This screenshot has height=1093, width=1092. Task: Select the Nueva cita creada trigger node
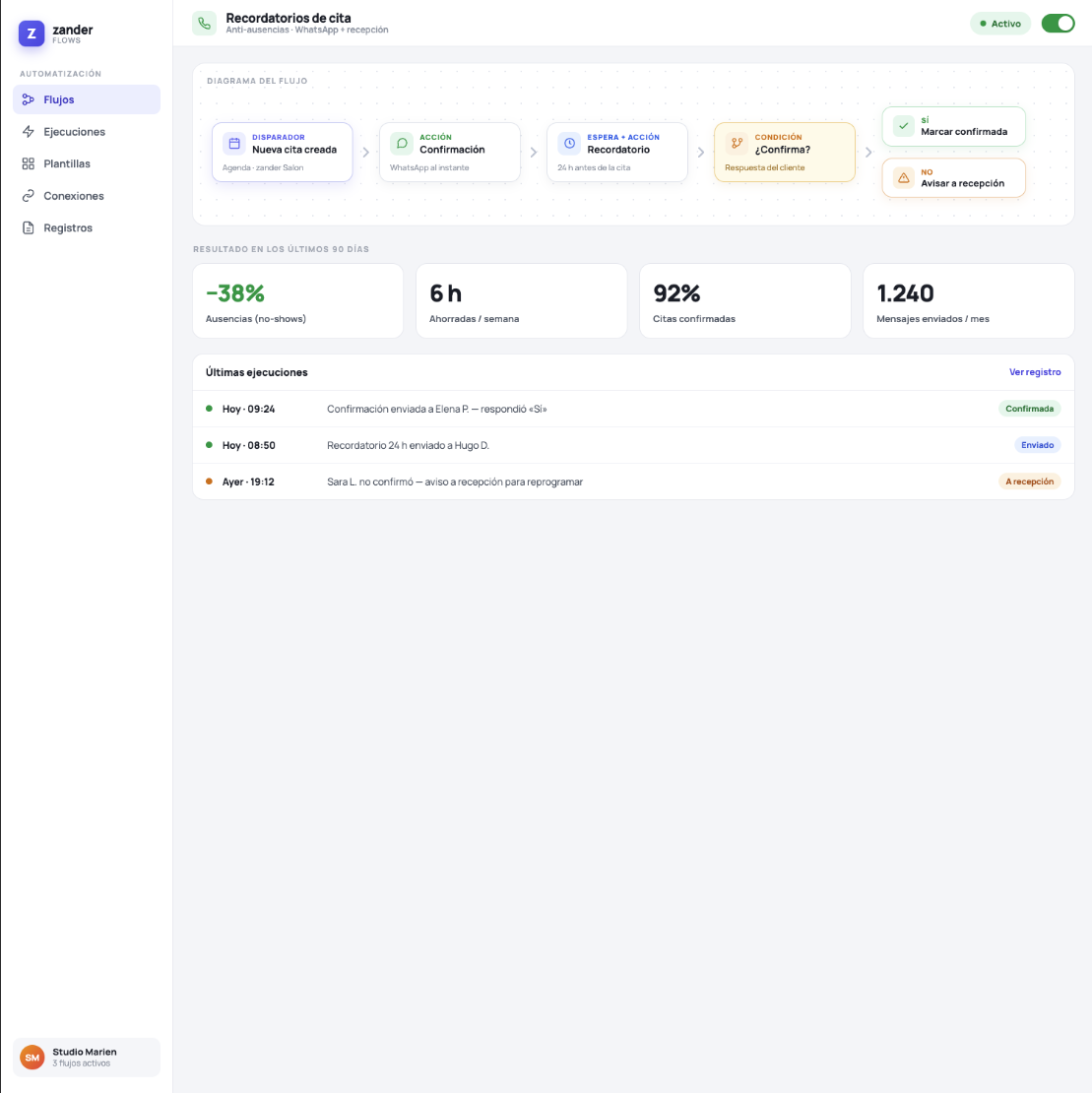(283, 152)
